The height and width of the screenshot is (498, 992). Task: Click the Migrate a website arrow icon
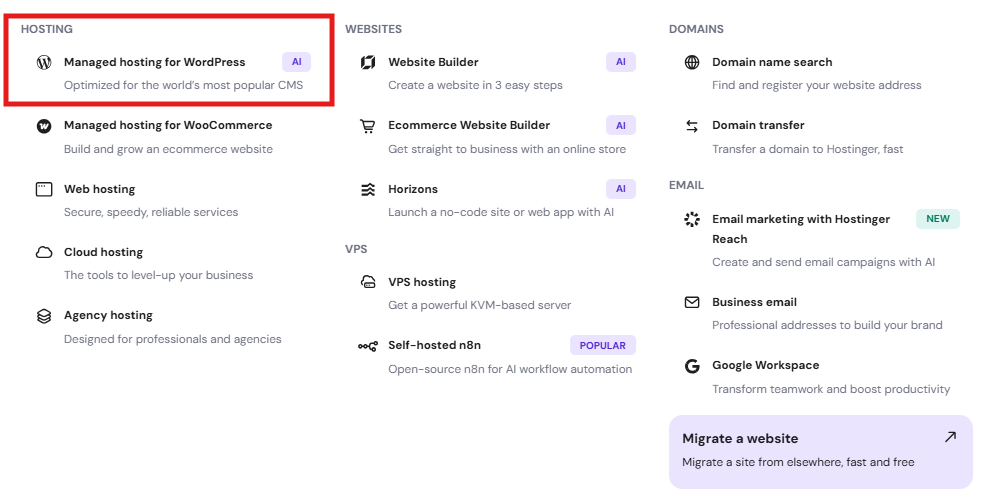point(950,437)
